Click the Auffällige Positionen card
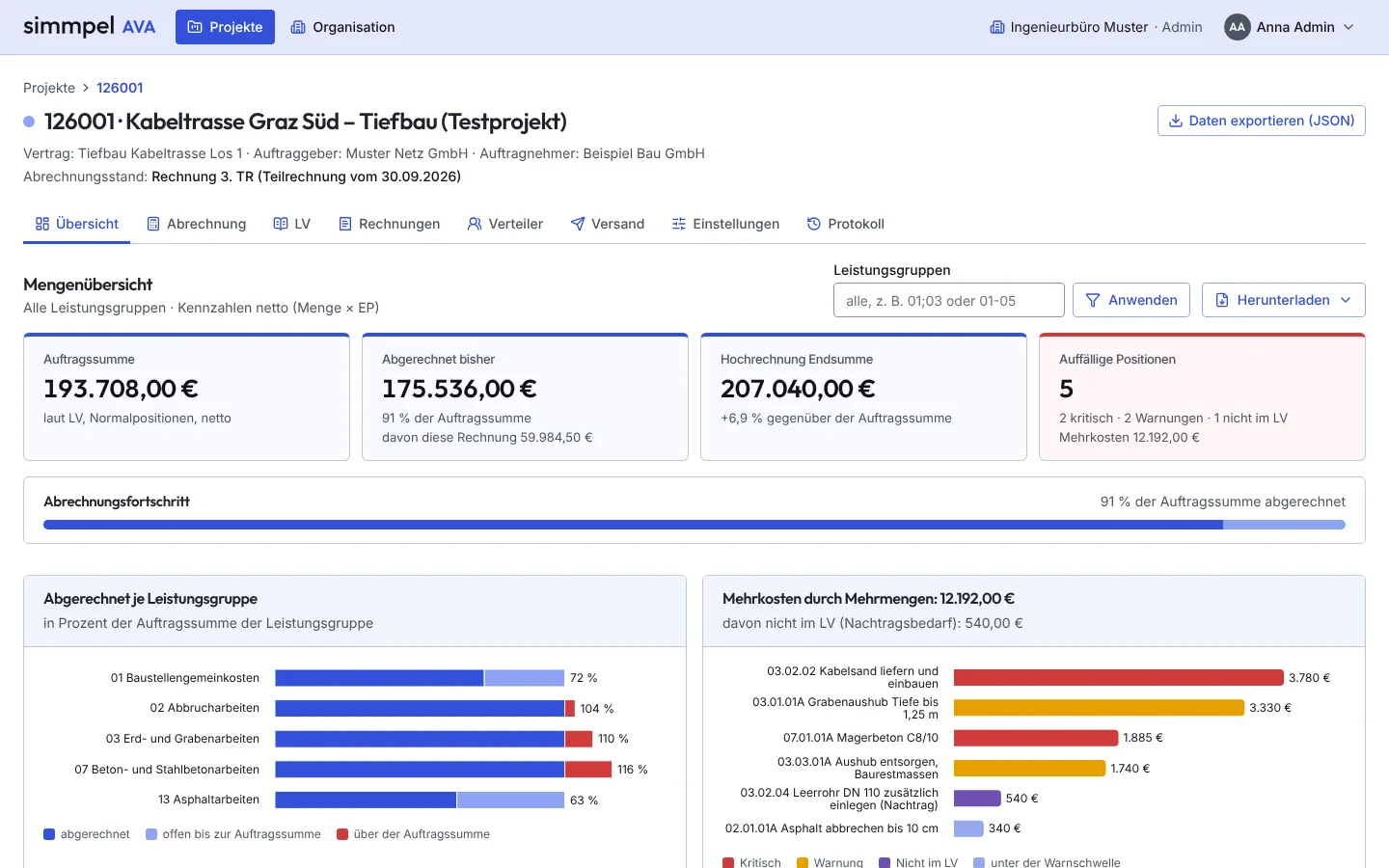The image size is (1389, 868). click(x=1202, y=396)
